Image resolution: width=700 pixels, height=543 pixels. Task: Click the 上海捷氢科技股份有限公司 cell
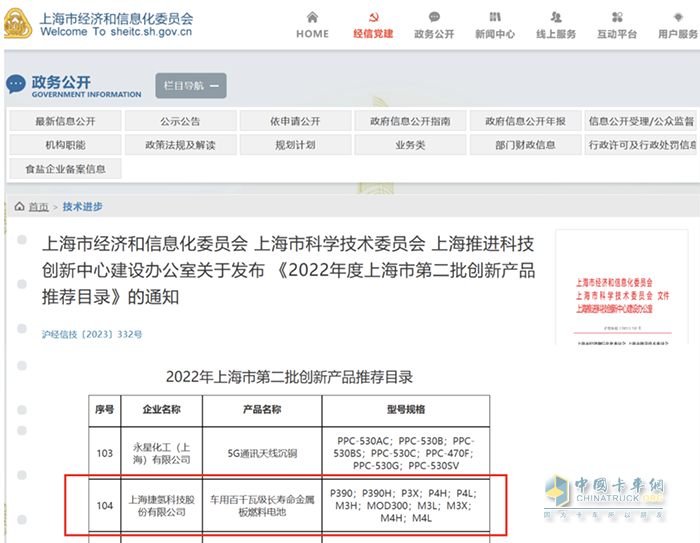(x=162, y=505)
